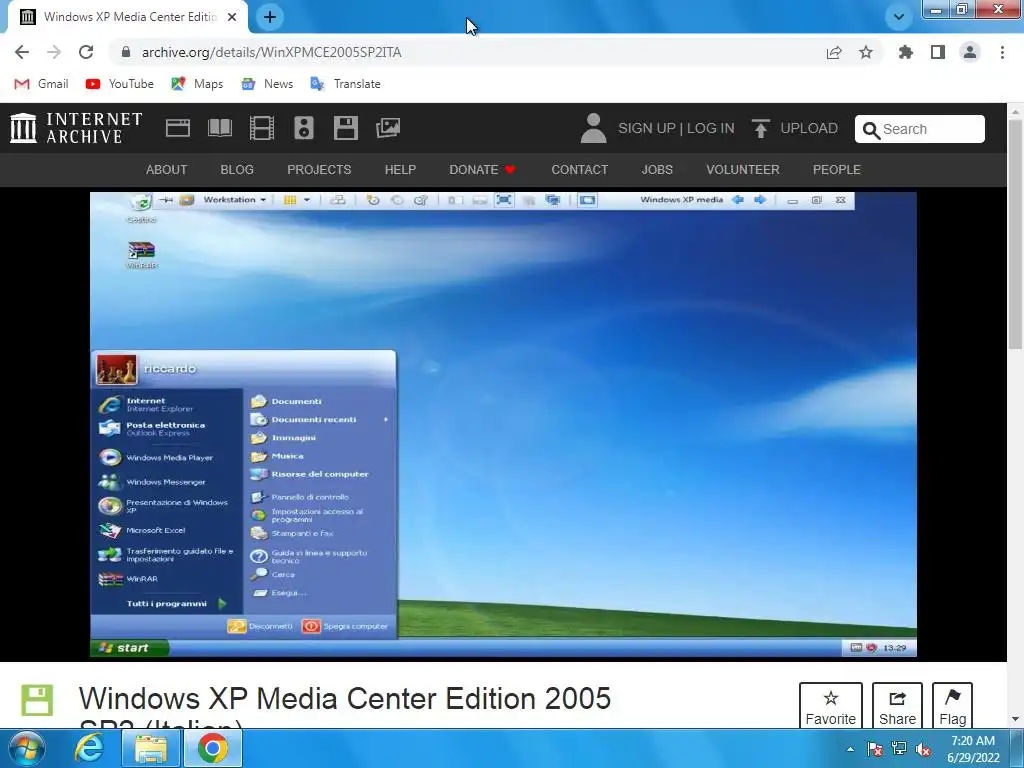
Task: Click the share page icon in address bar
Action: [x=834, y=52]
